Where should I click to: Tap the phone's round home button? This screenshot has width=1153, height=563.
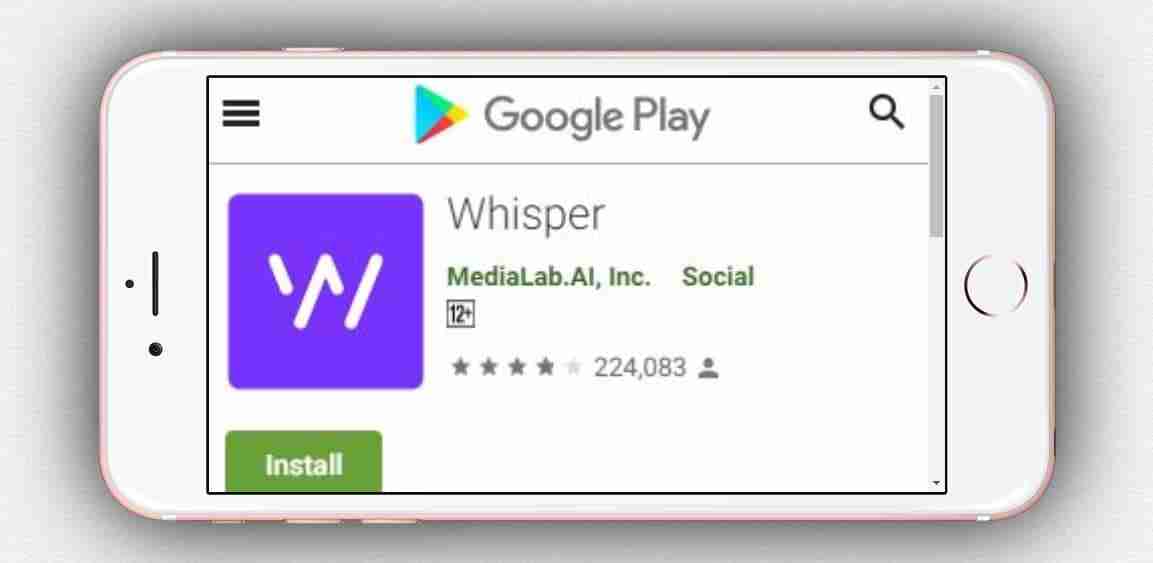point(996,285)
